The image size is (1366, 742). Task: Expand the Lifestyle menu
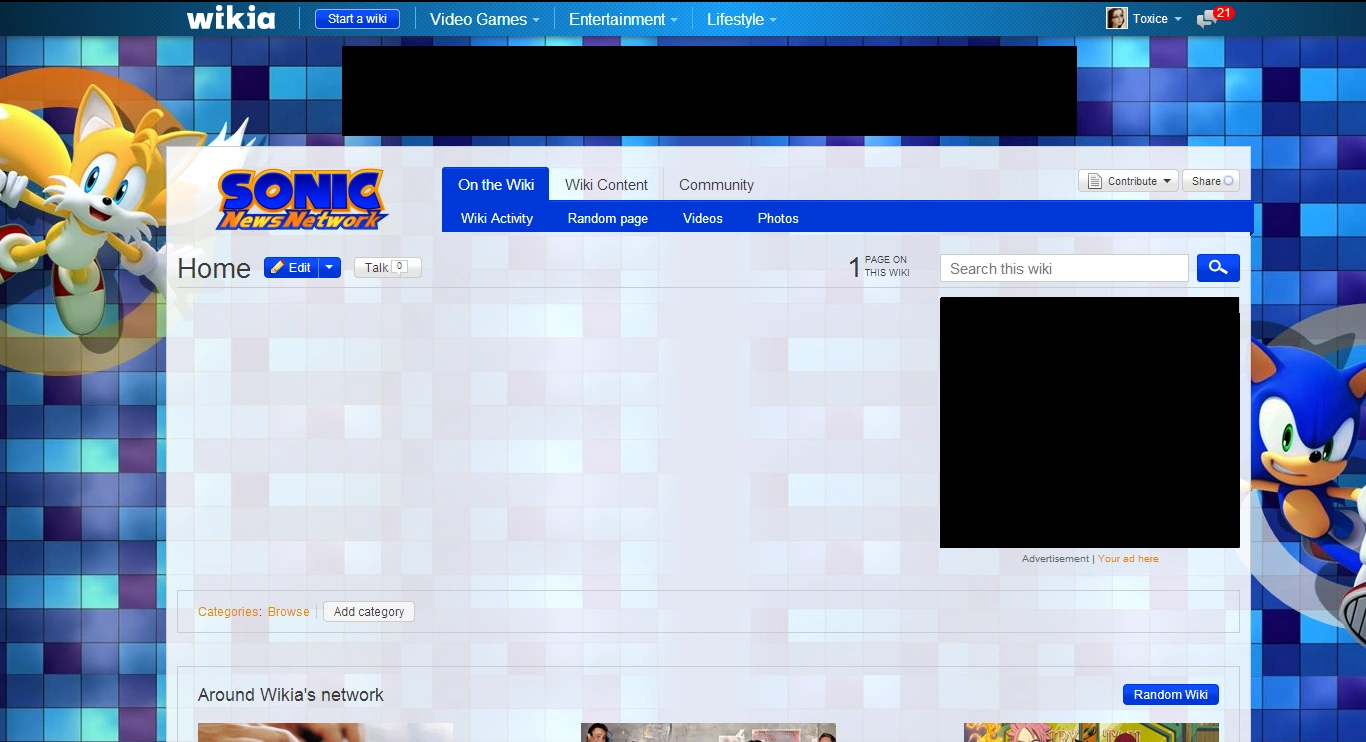740,19
